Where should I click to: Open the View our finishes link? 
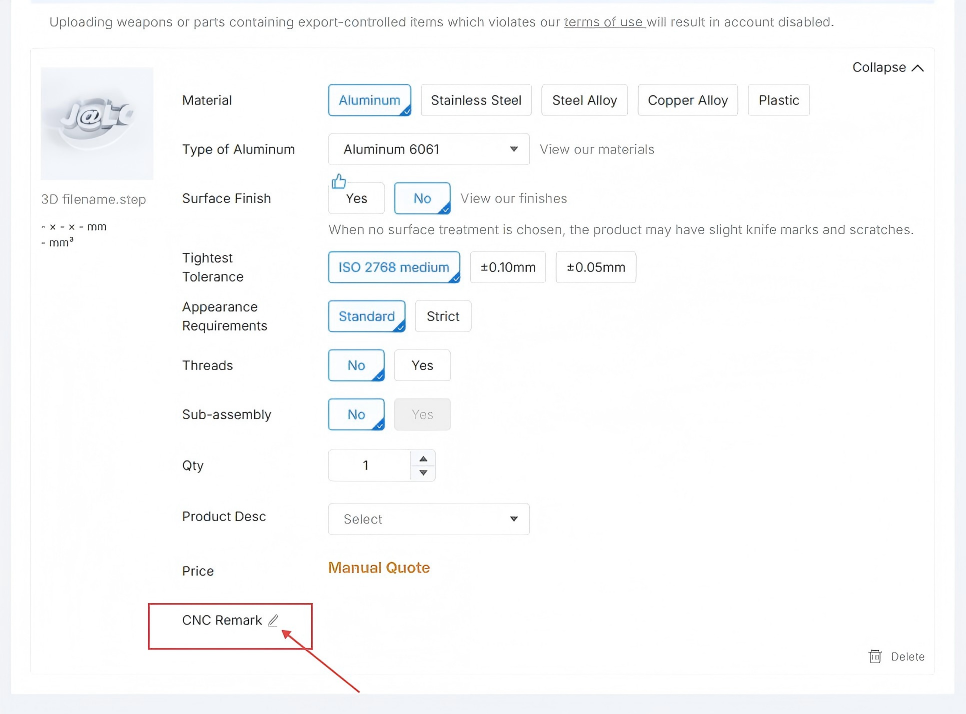(514, 198)
